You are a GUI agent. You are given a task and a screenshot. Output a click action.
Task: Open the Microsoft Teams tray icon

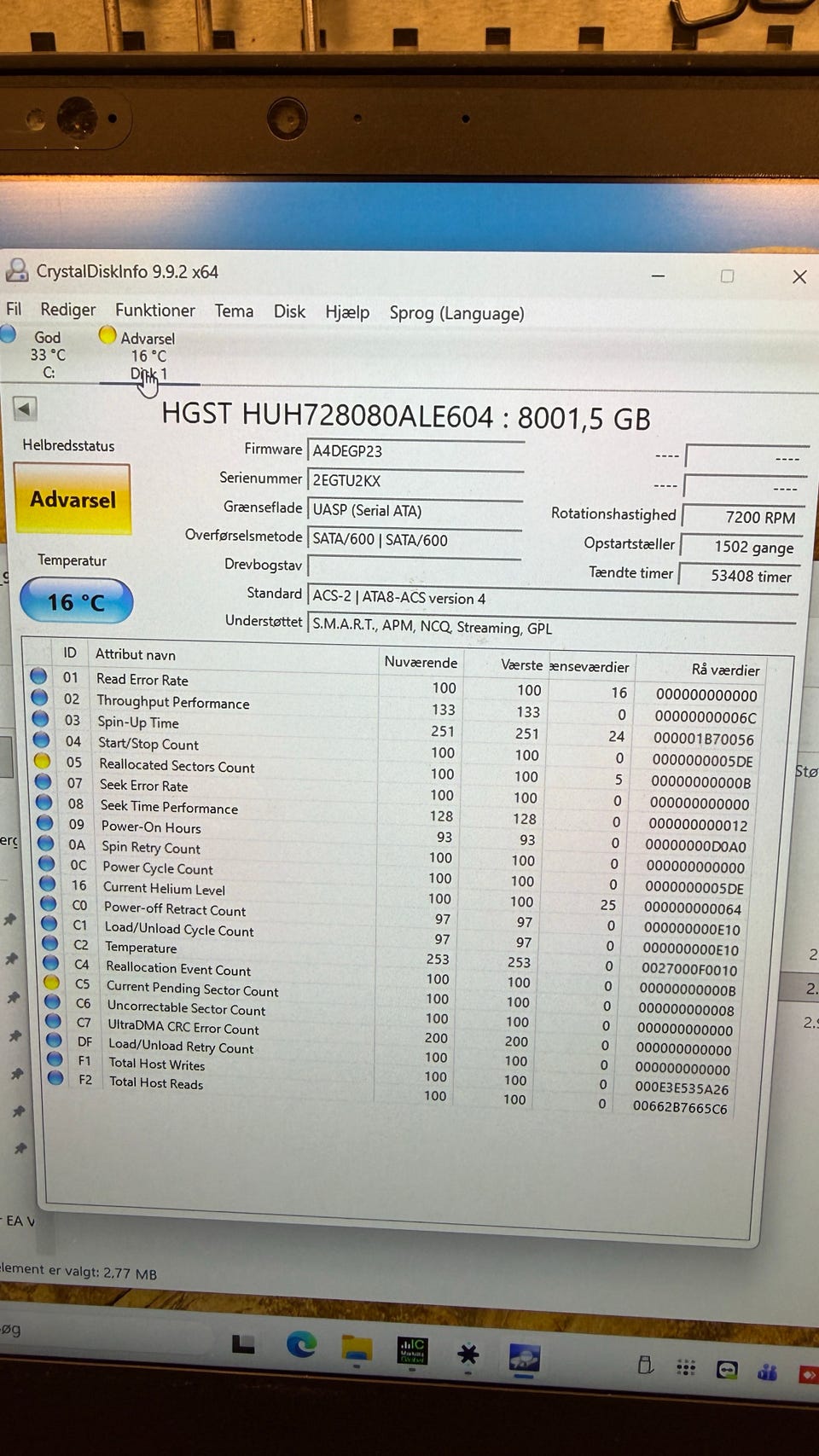[x=768, y=1372]
